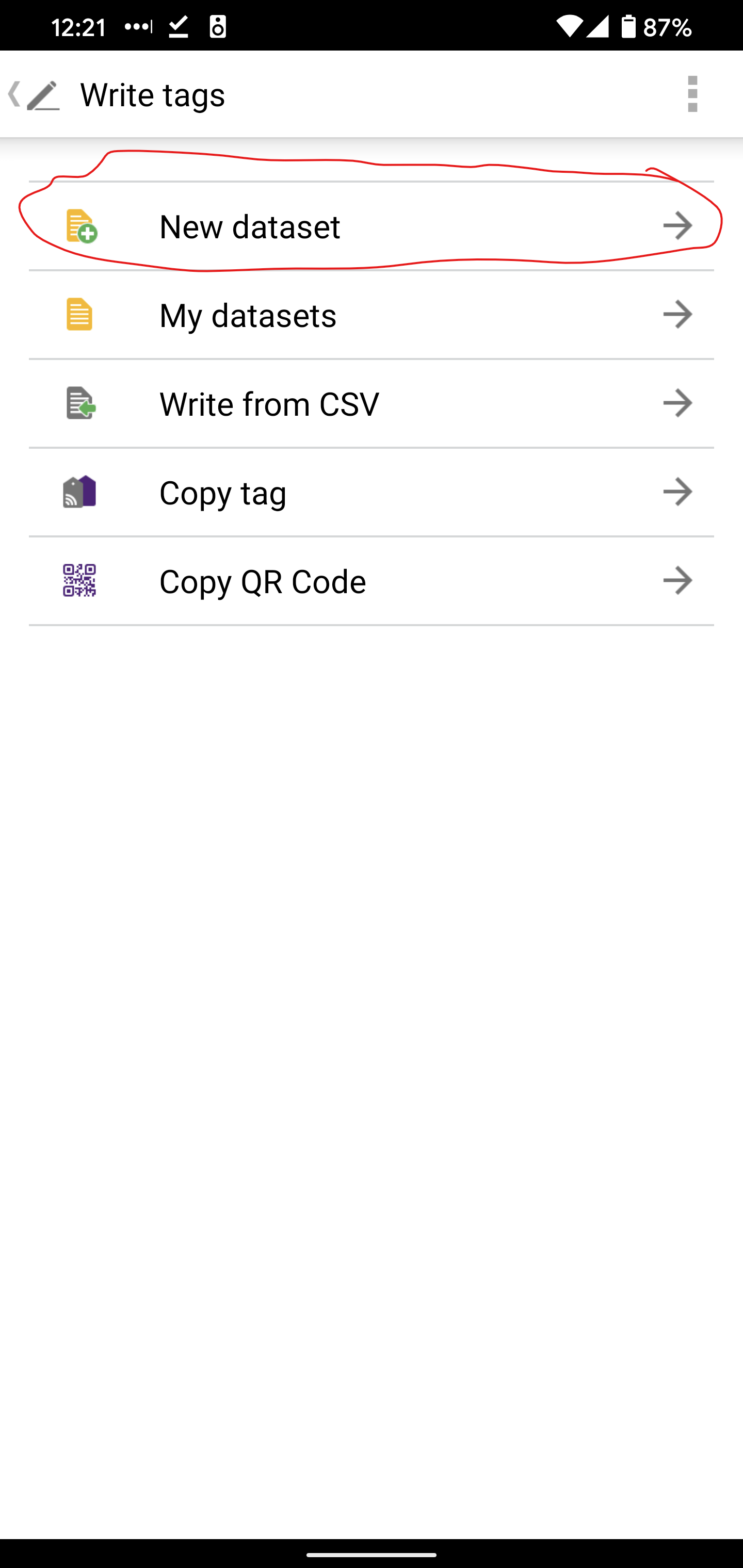The width and height of the screenshot is (743, 1568).
Task: Tap the New dataset file-plus icon
Action: click(80, 226)
